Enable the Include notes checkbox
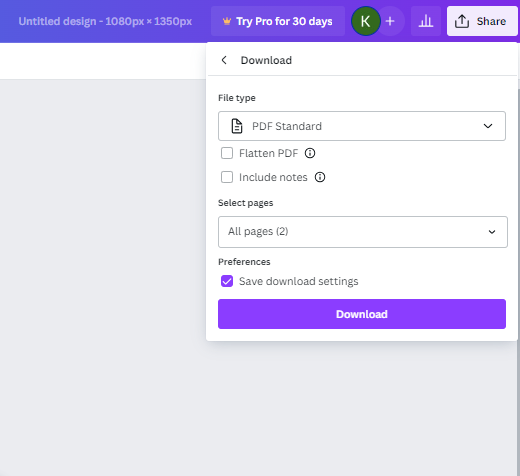 tap(227, 177)
